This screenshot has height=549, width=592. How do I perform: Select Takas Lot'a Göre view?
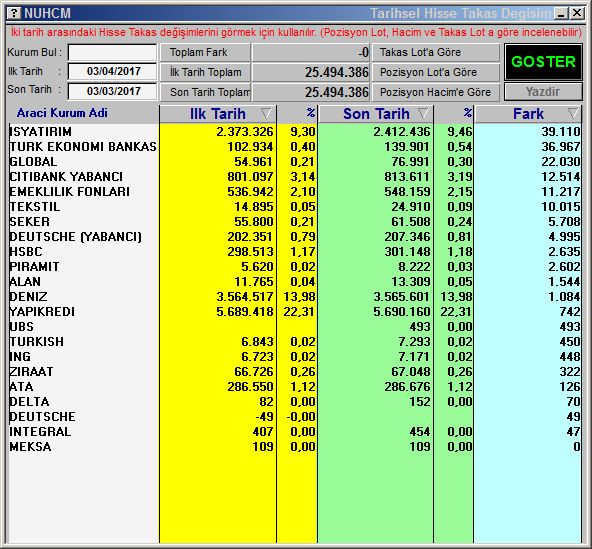[x=436, y=52]
